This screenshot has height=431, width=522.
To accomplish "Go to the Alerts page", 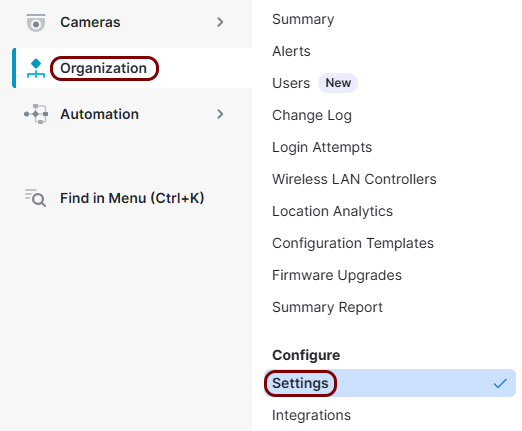I will (x=291, y=51).
